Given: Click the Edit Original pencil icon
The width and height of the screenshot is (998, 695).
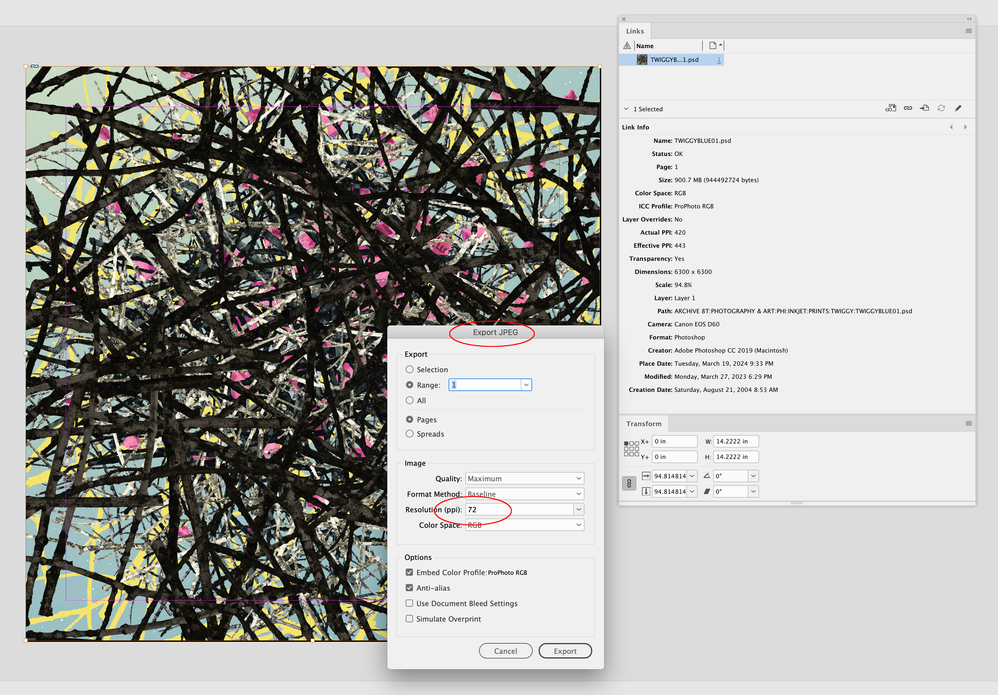Looking at the screenshot, I should coord(958,108).
